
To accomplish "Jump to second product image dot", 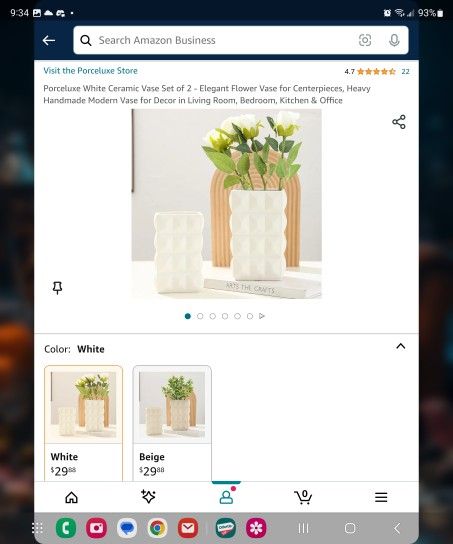I will (x=200, y=316).
